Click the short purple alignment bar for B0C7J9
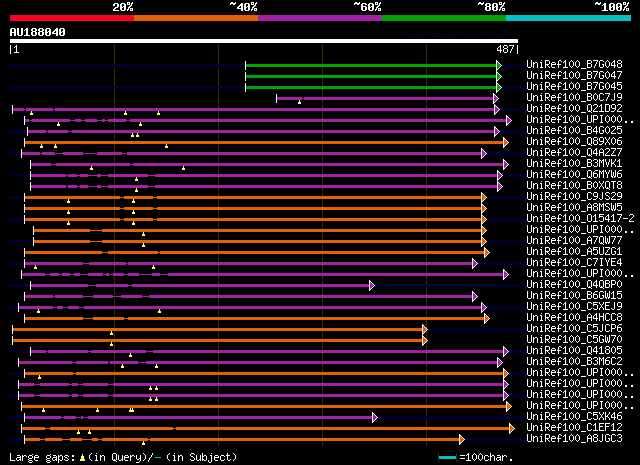The image size is (640, 465). point(385,98)
